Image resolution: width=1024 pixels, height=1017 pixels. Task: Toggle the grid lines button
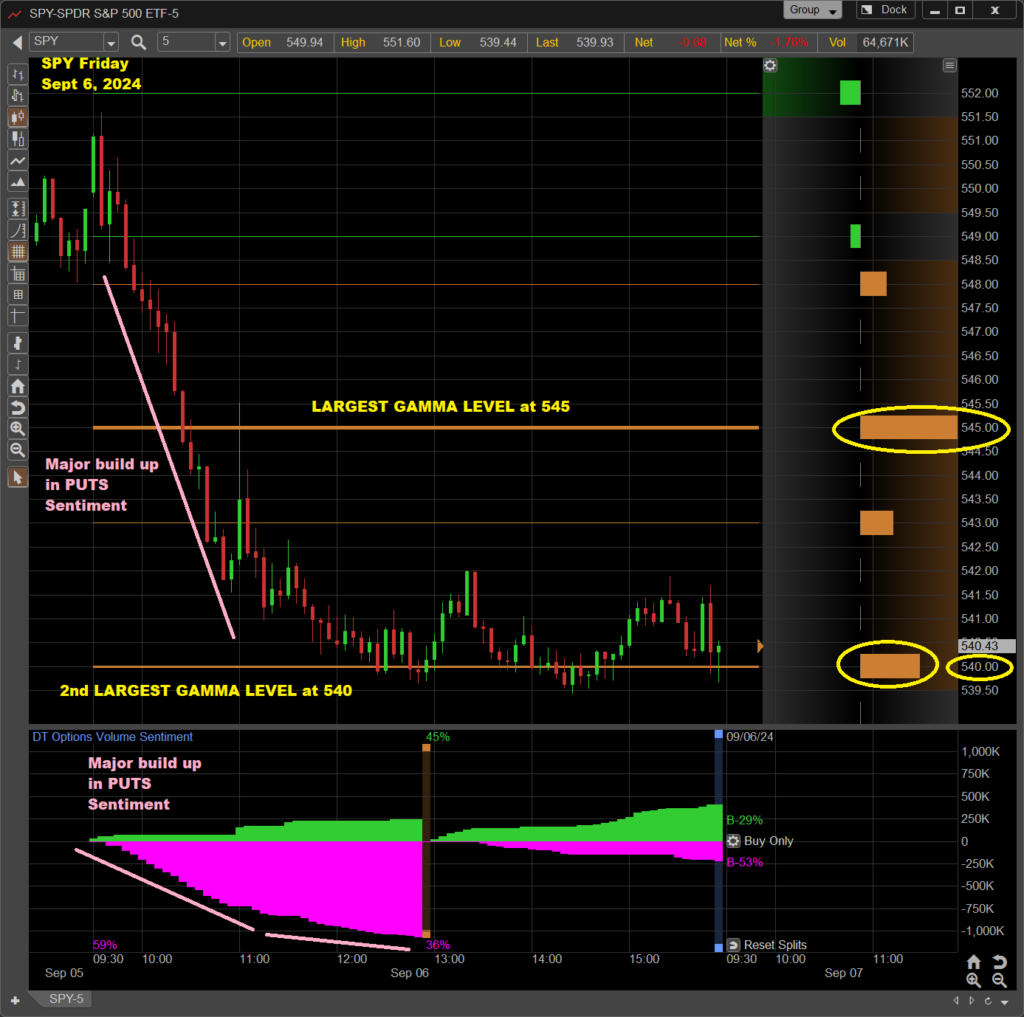[17, 252]
